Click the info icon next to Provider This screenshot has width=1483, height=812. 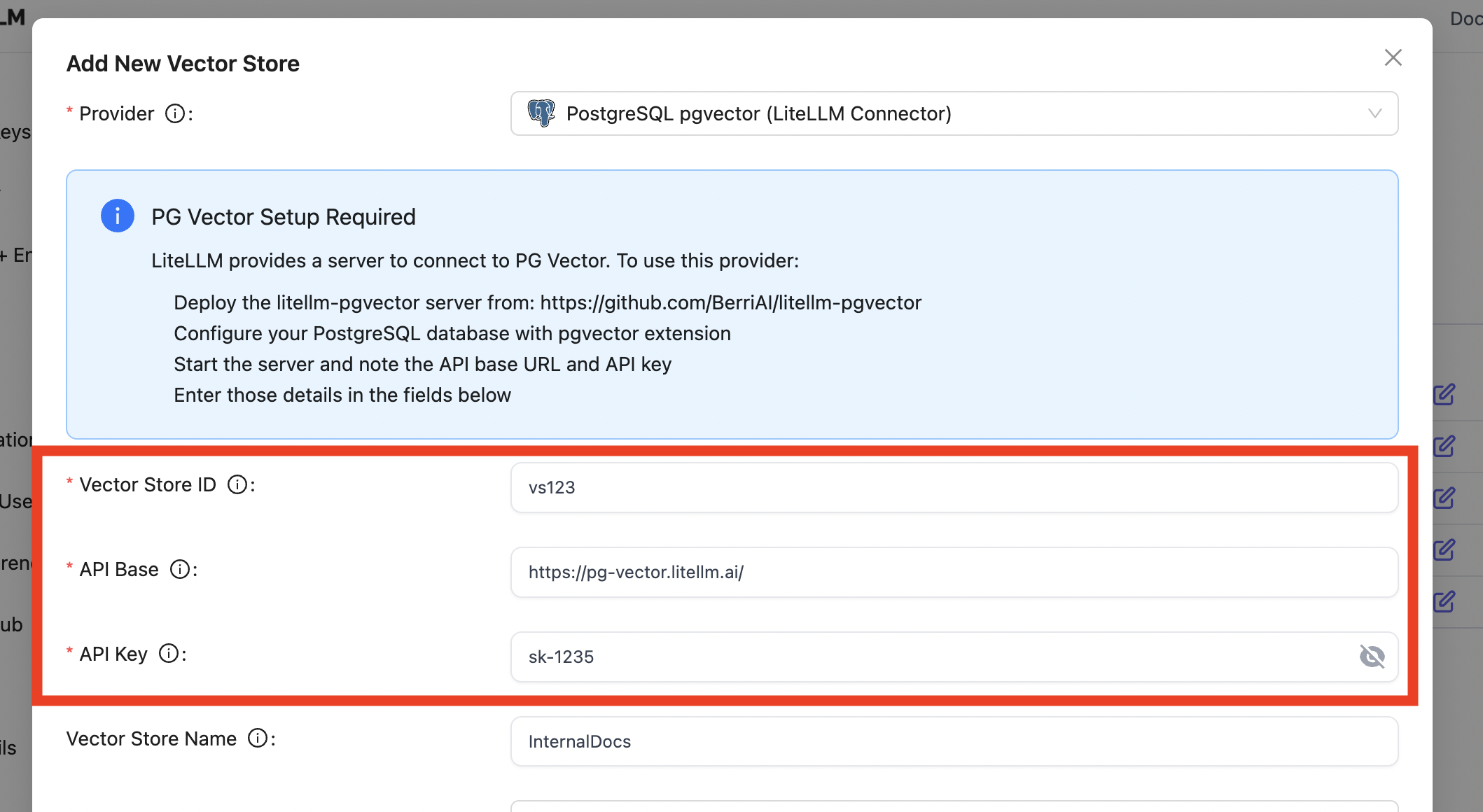(175, 113)
